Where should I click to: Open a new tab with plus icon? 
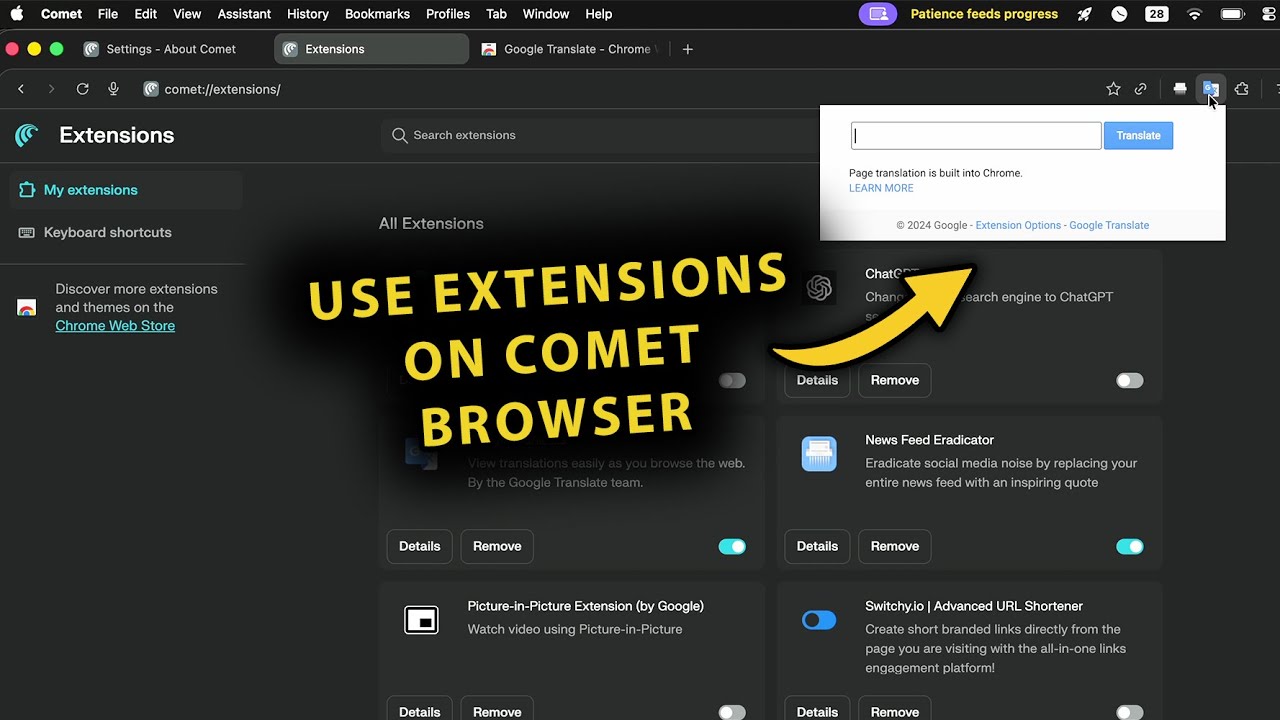point(687,49)
